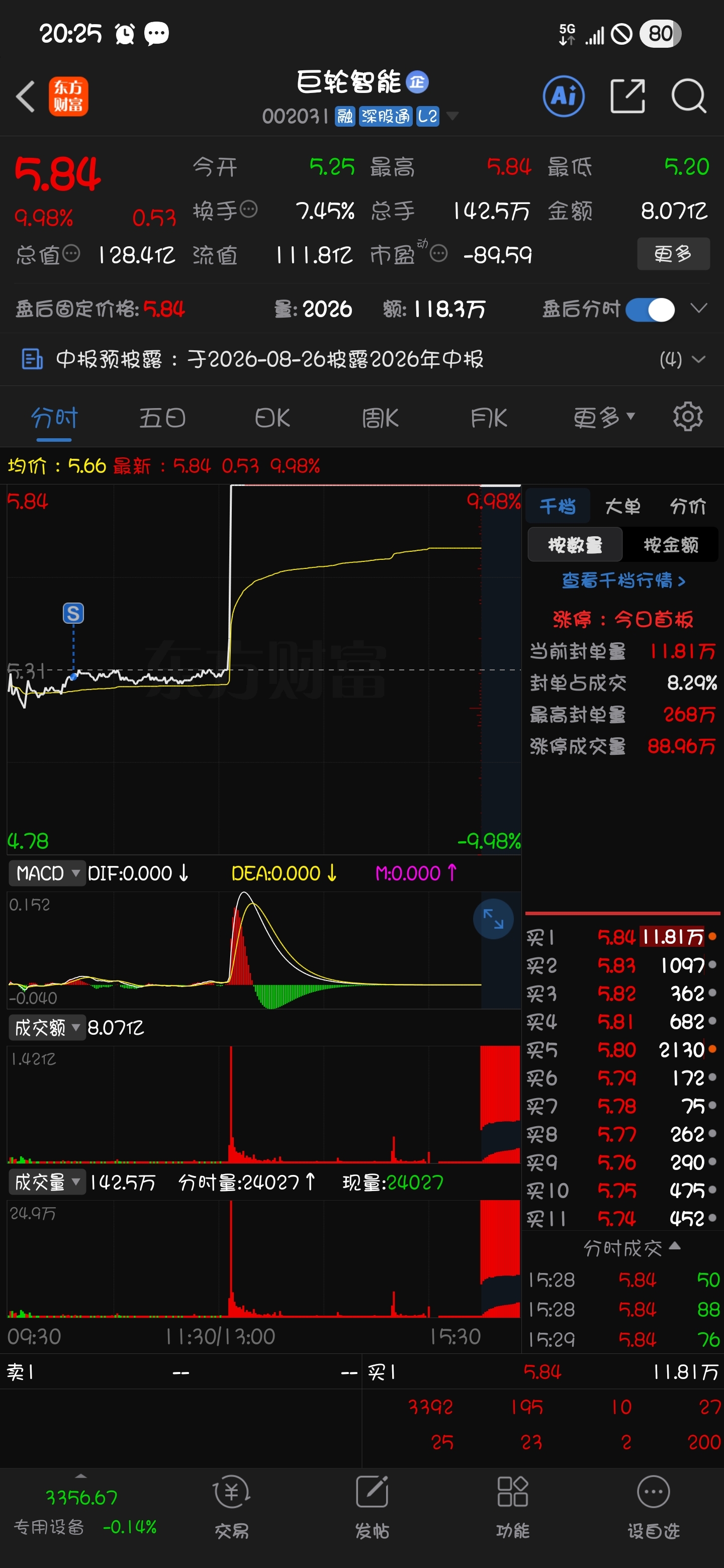
Task: Tap the battery 80 status indicator
Action: click(660, 34)
